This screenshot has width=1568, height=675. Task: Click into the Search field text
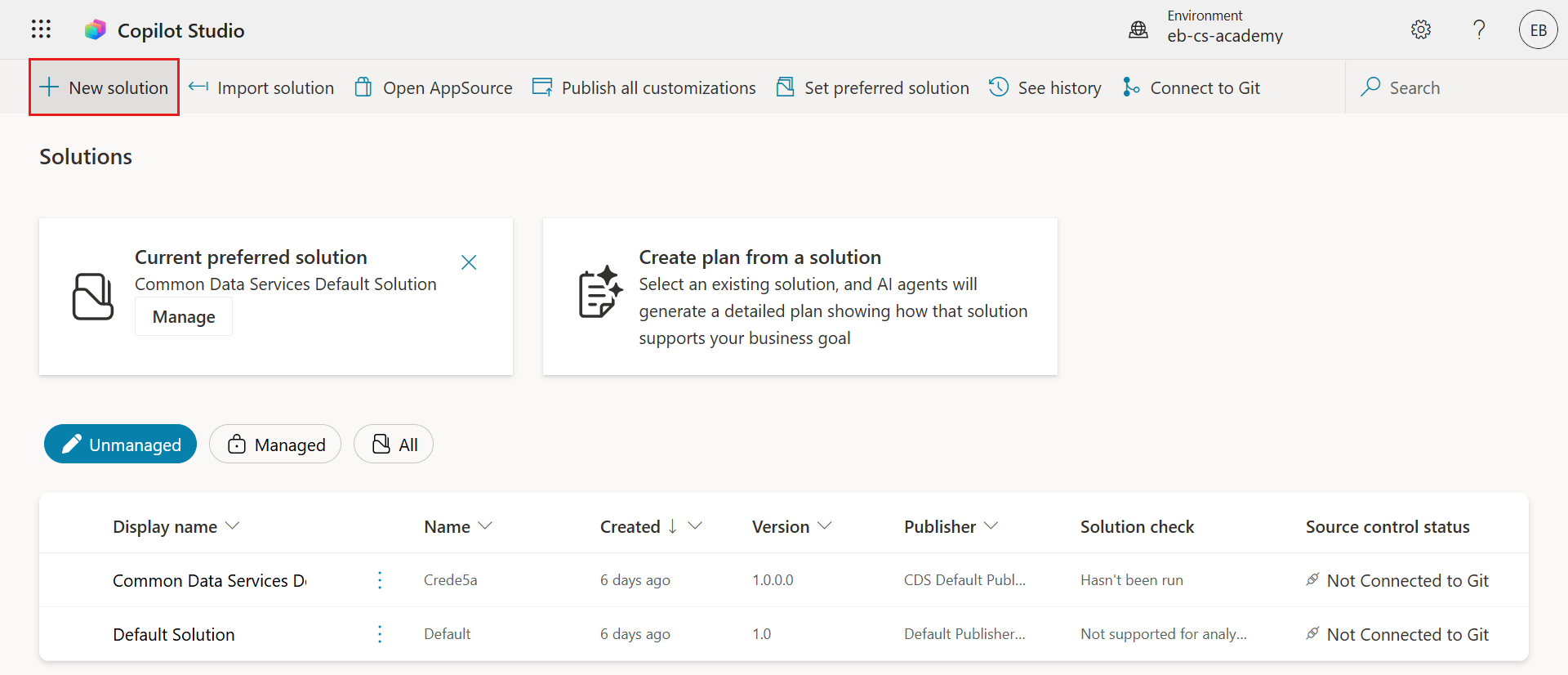1415,87
